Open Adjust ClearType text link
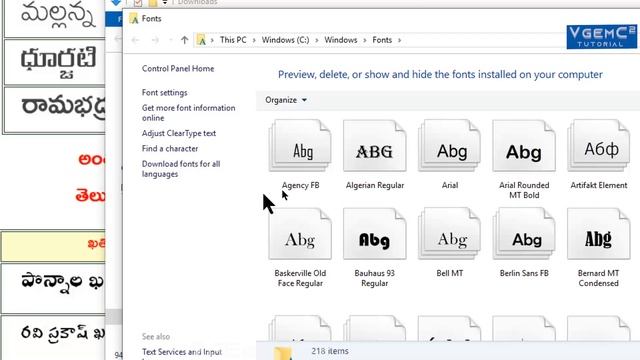The width and height of the screenshot is (640, 360). (x=179, y=133)
